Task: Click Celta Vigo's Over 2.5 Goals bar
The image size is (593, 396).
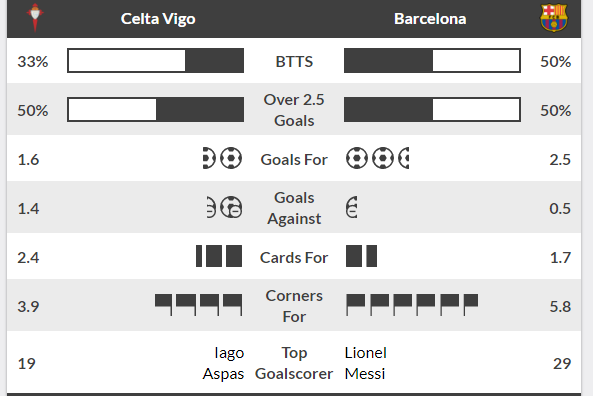Action: tap(155, 110)
